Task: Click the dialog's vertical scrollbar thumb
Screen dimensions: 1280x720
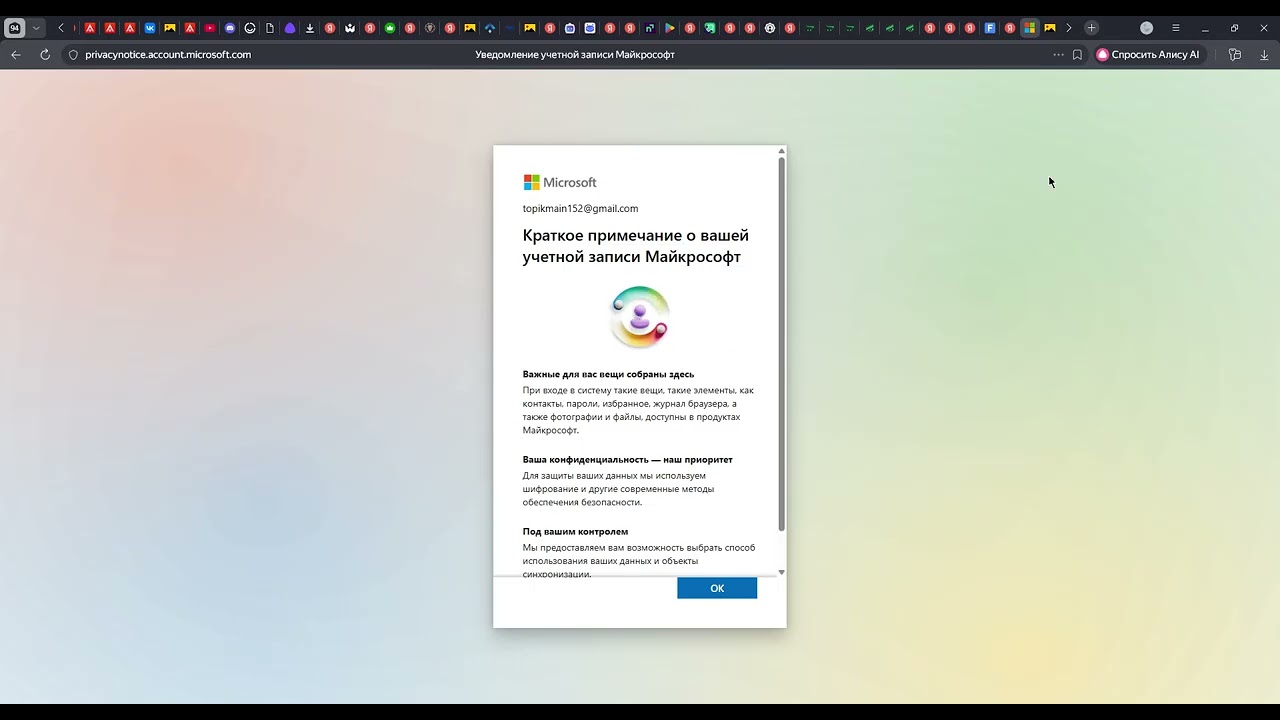Action: tap(781, 343)
